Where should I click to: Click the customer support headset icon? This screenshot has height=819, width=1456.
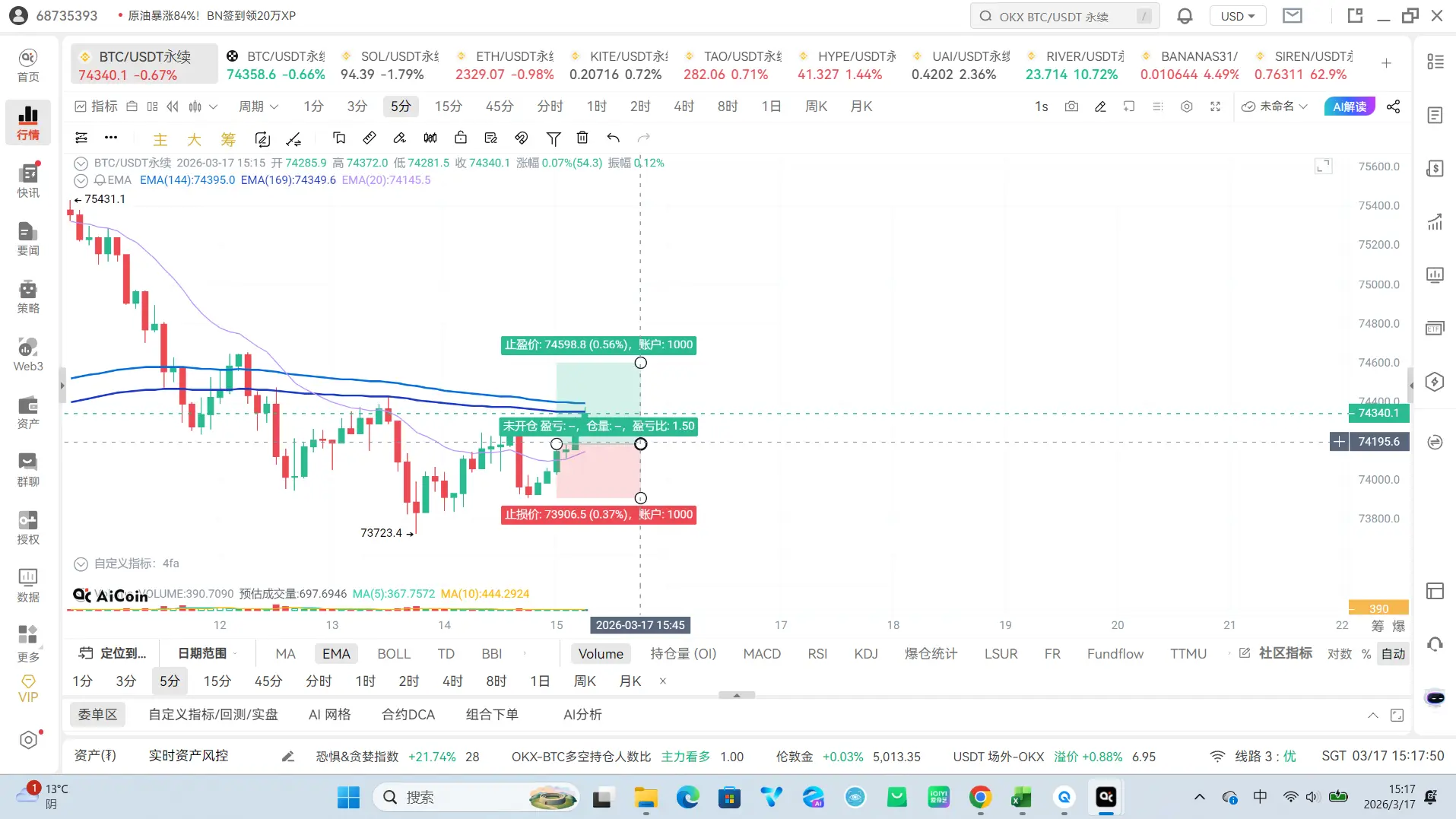click(1435, 645)
